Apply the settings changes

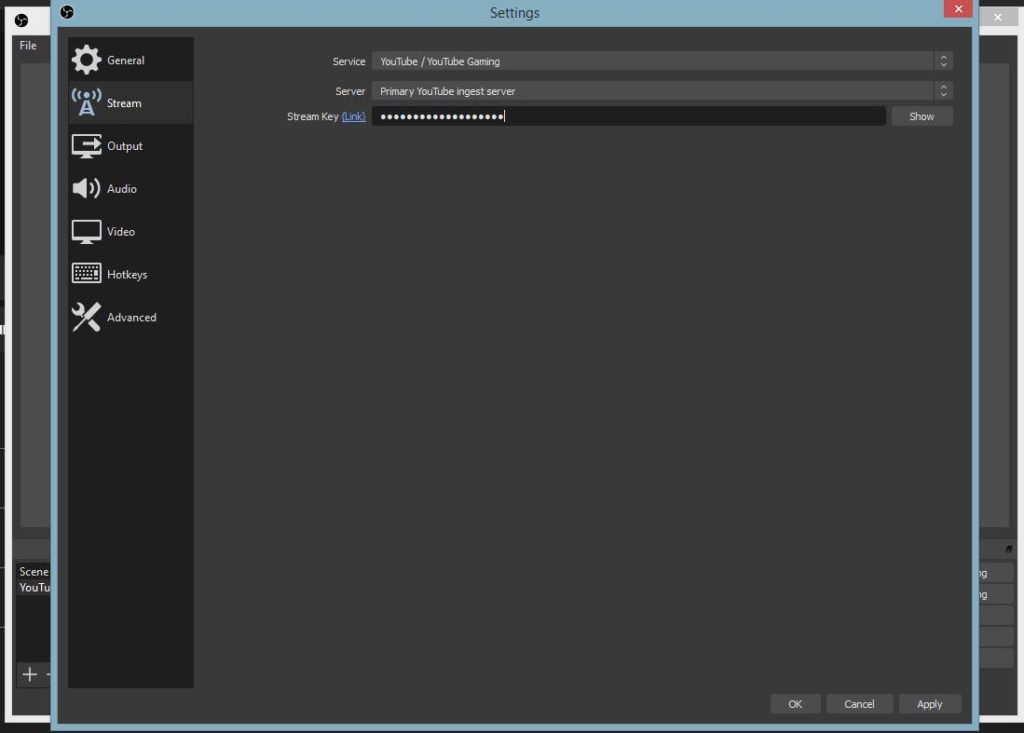point(929,704)
